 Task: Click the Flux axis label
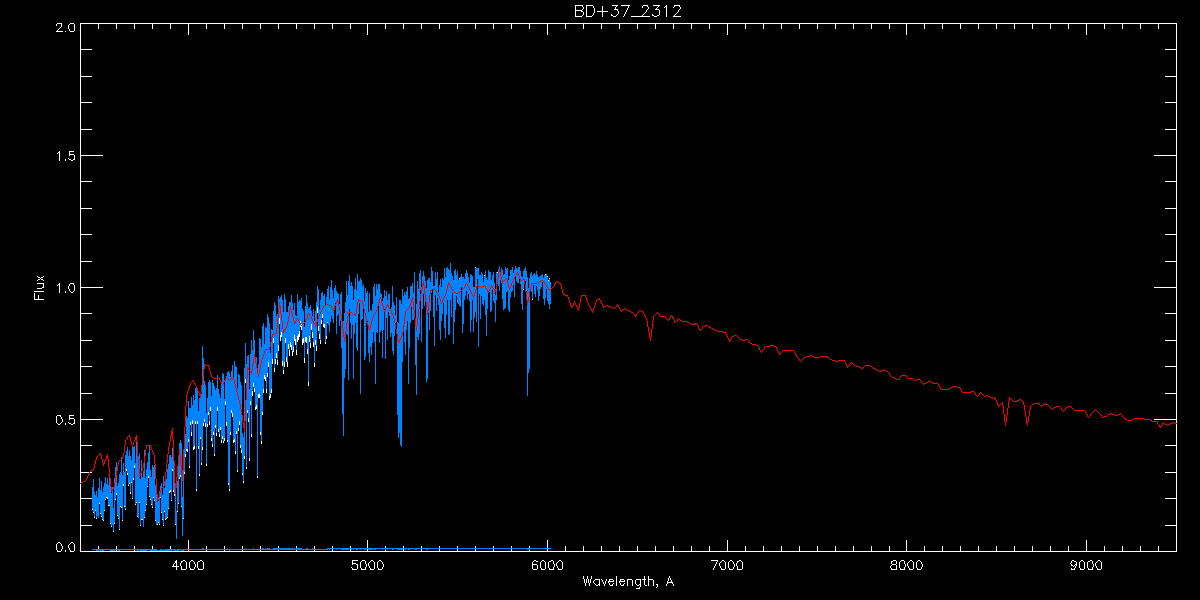40,287
